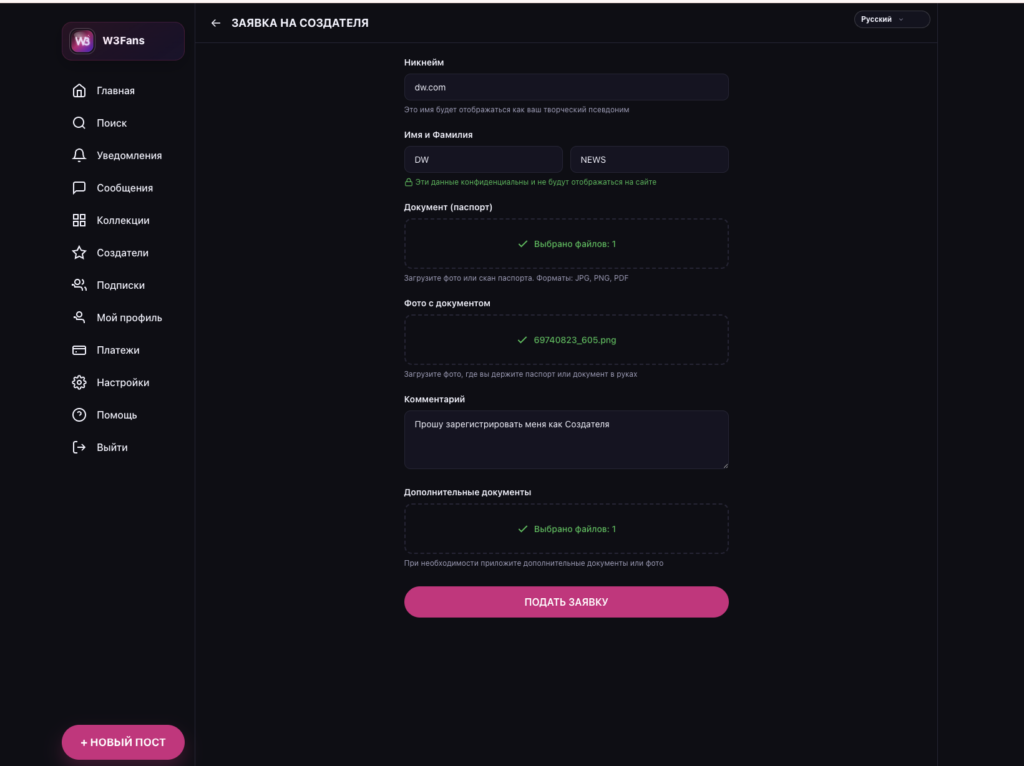This screenshot has width=1024, height=766.
Task: Click the W3Fans logo icon
Action: pos(82,41)
